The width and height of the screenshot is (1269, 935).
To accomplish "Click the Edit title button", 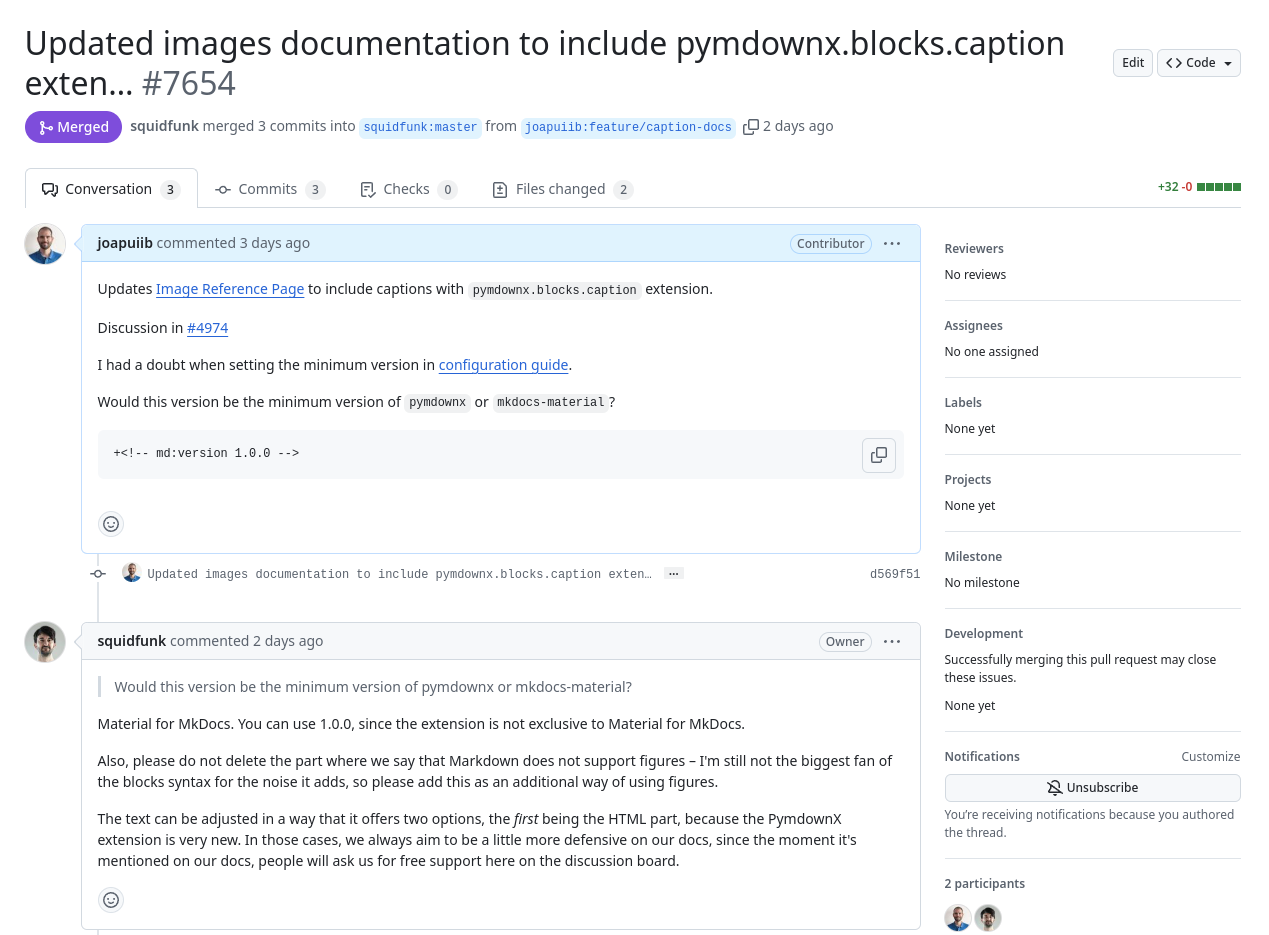I will coord(1133,63).
